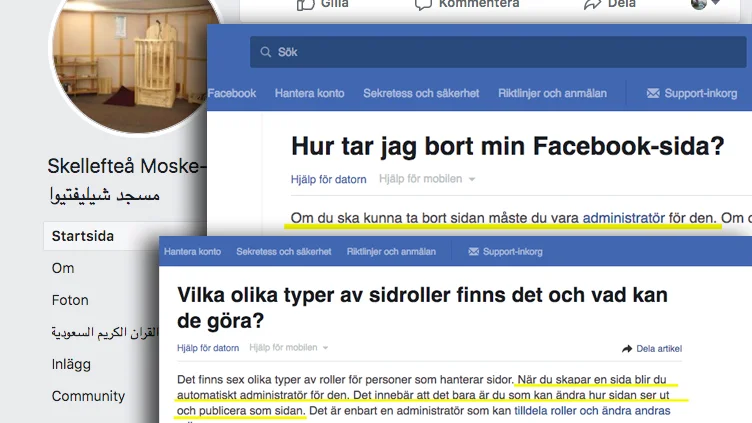Open Hantera konto in lower help window
The image size is (752, 423).
point(192,251)
